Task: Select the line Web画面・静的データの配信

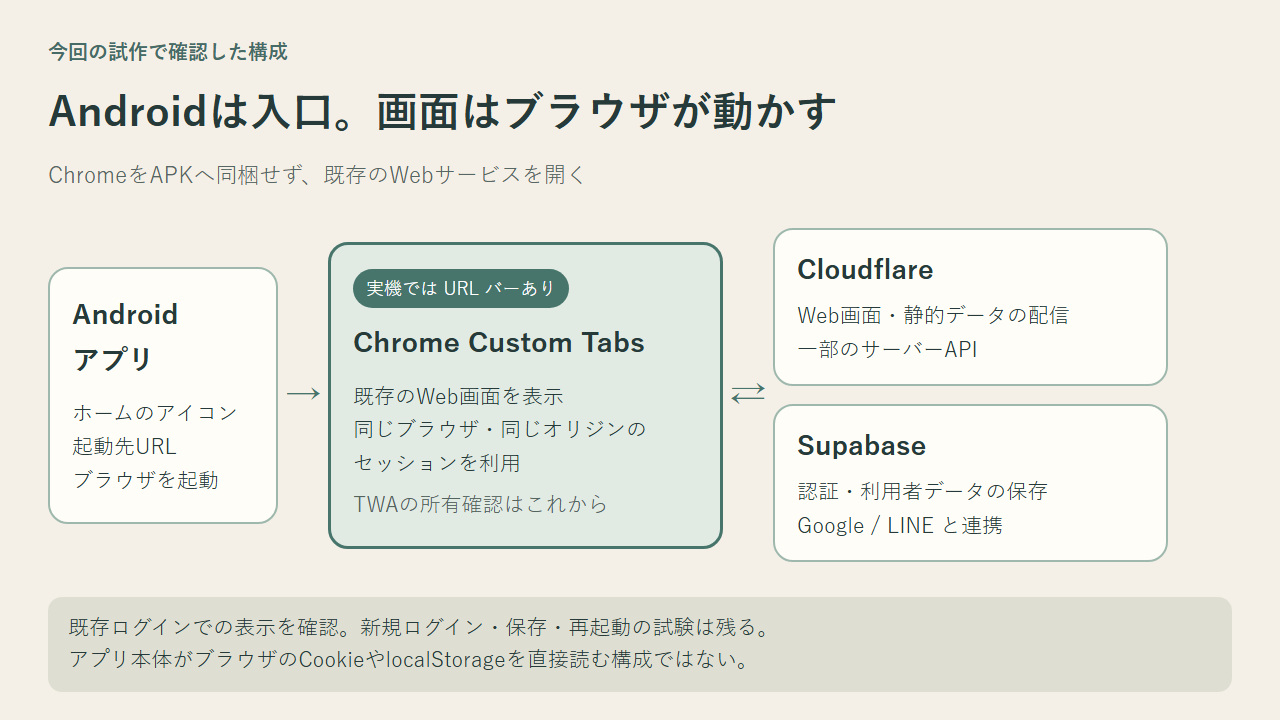Action: coord(933,315)
